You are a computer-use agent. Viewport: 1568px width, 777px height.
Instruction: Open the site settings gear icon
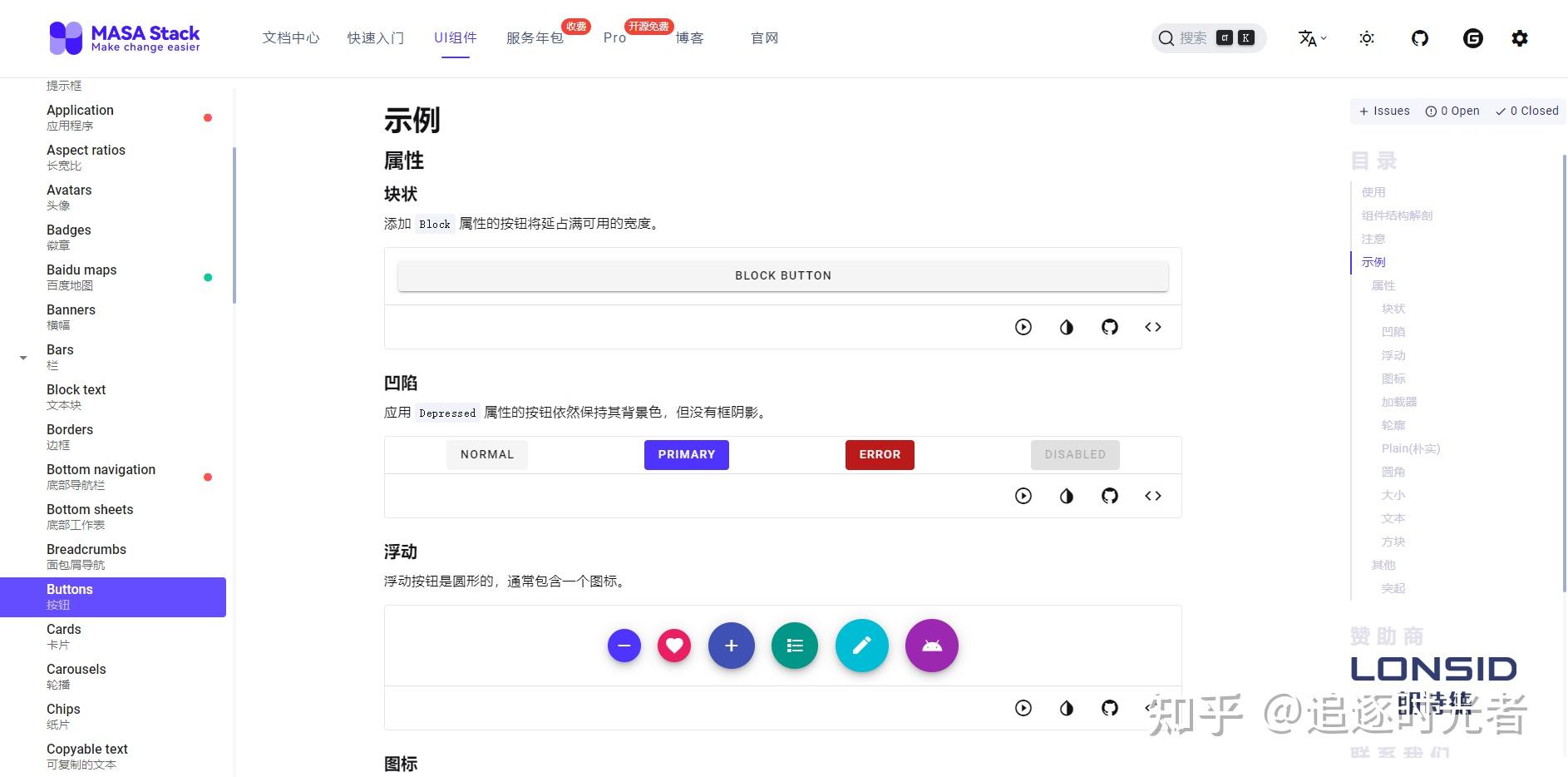1519,37
